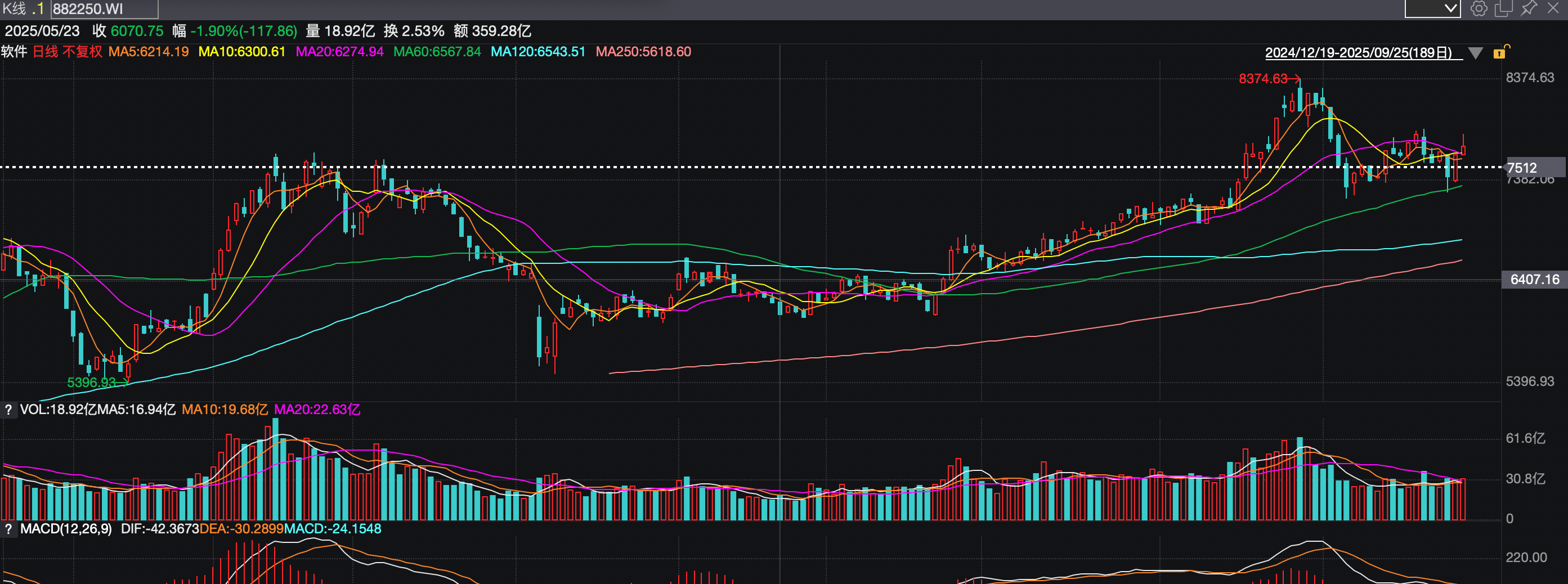Click the MA250:5618.60 moving average label

(643, 52)
